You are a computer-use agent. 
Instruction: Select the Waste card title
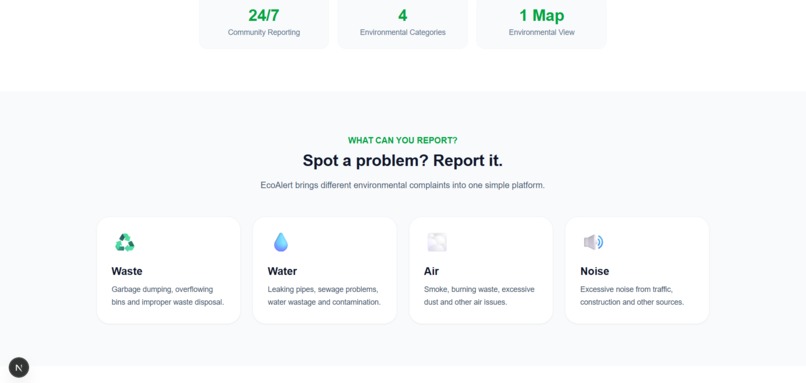127,271
